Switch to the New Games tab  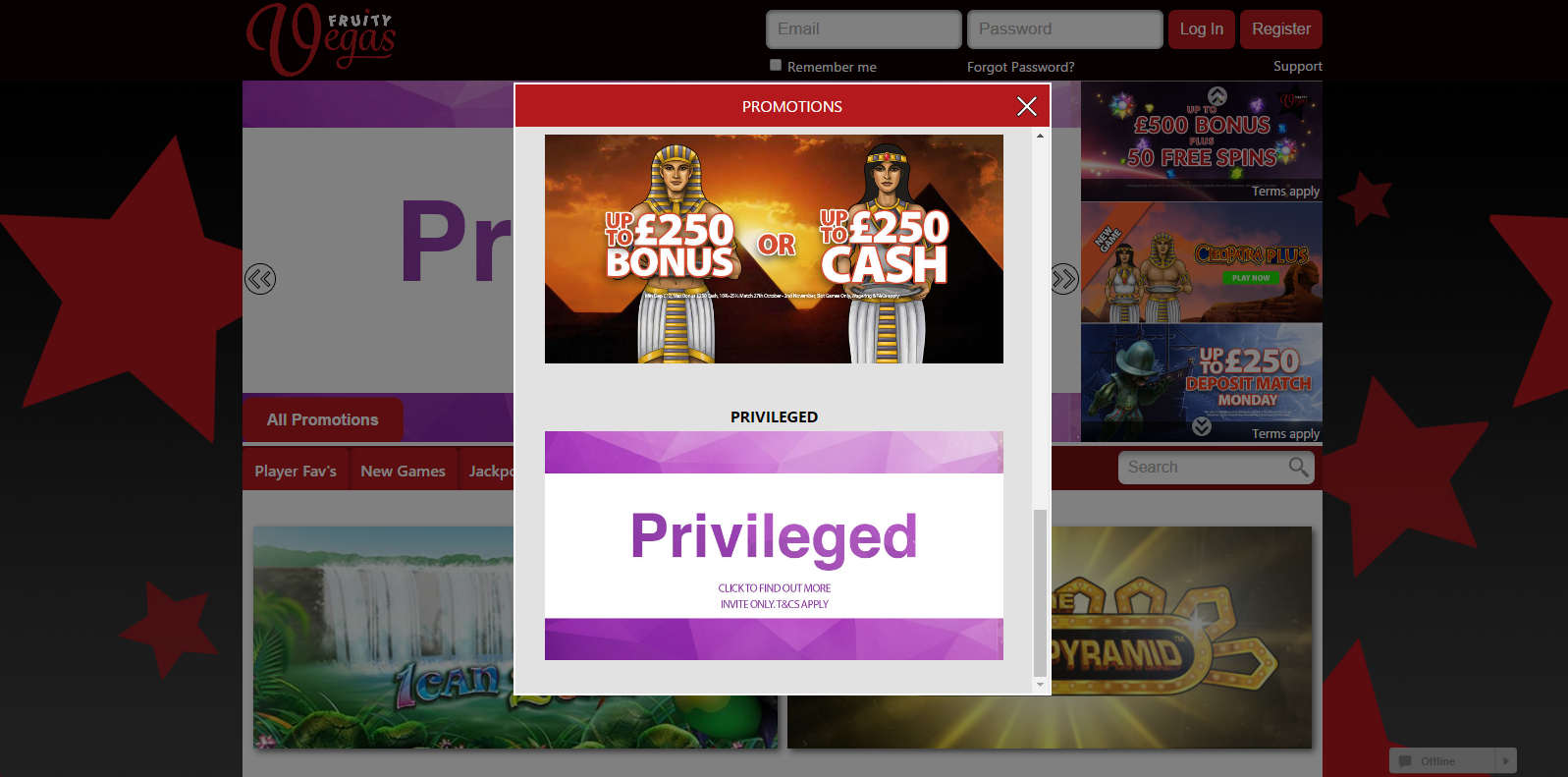point(403,472)
